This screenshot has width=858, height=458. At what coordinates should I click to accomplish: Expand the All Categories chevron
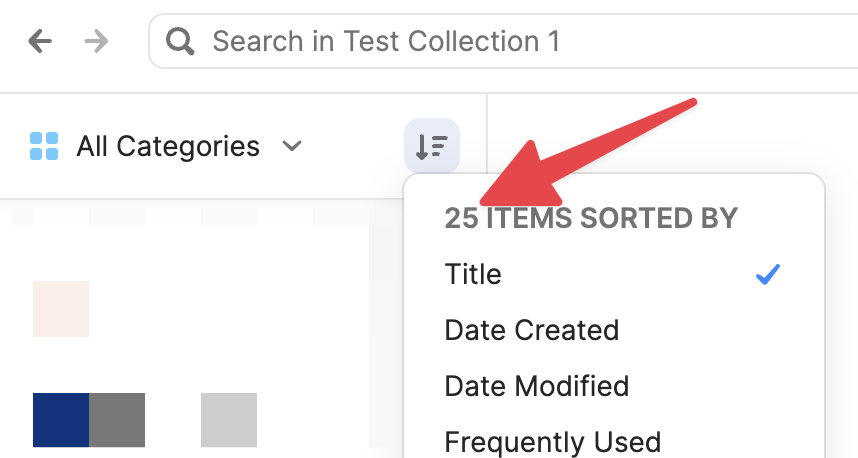pos(292,146)
